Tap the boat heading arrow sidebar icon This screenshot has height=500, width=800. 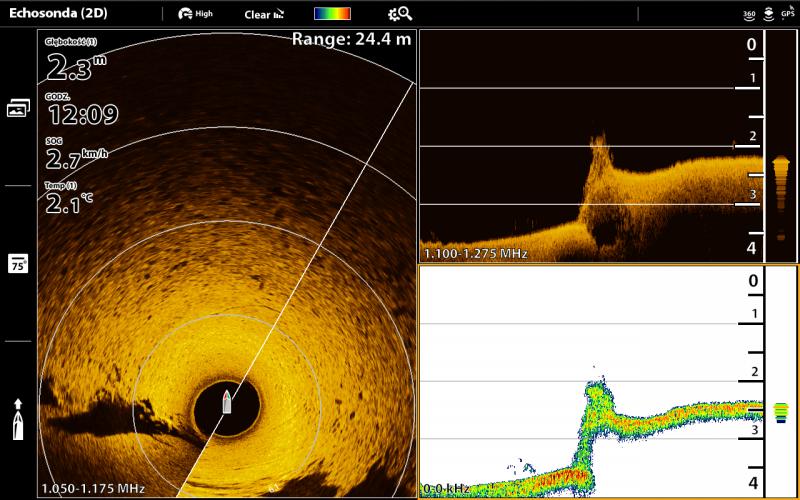(18, 419)
